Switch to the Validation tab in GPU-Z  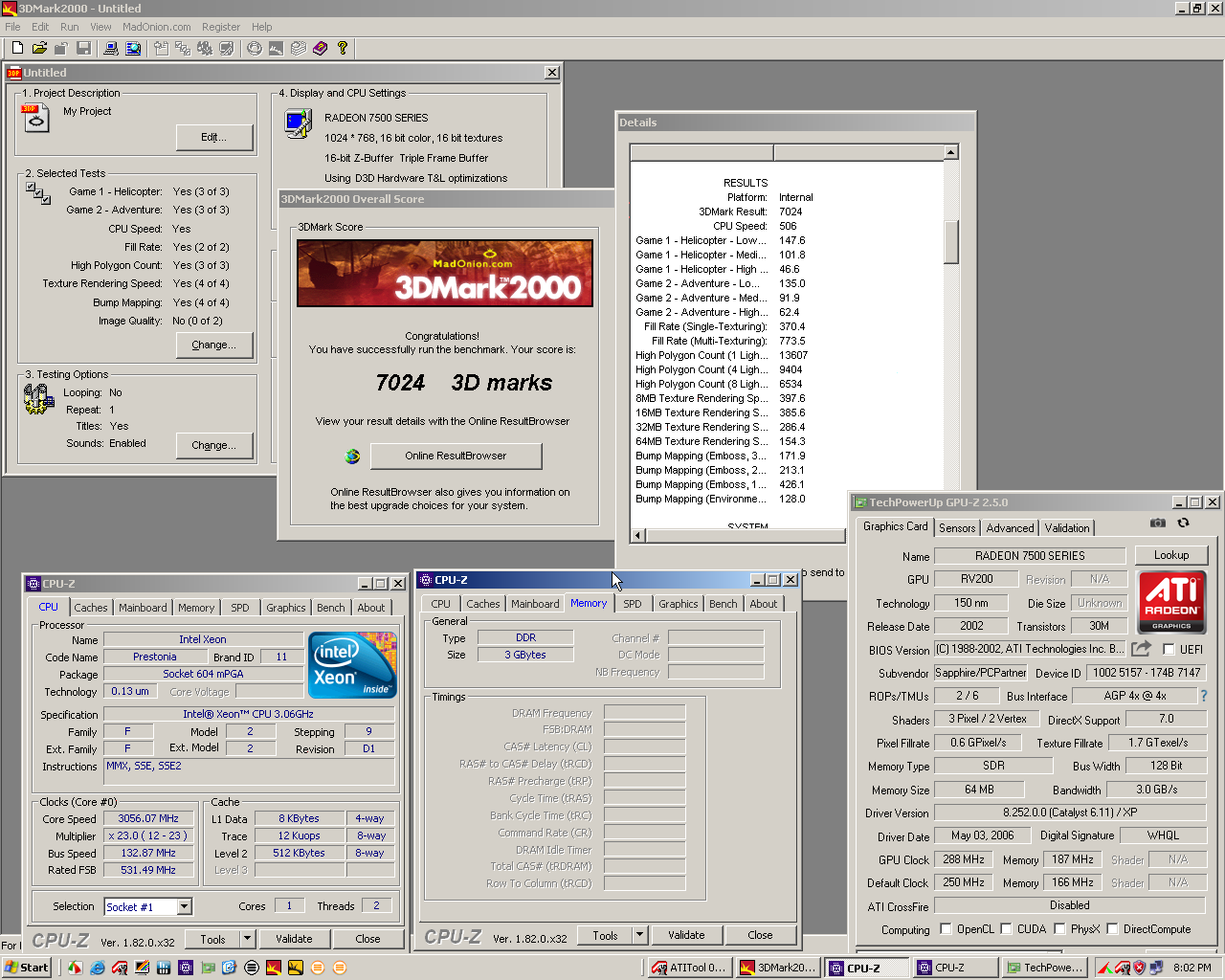[1066, 527]
